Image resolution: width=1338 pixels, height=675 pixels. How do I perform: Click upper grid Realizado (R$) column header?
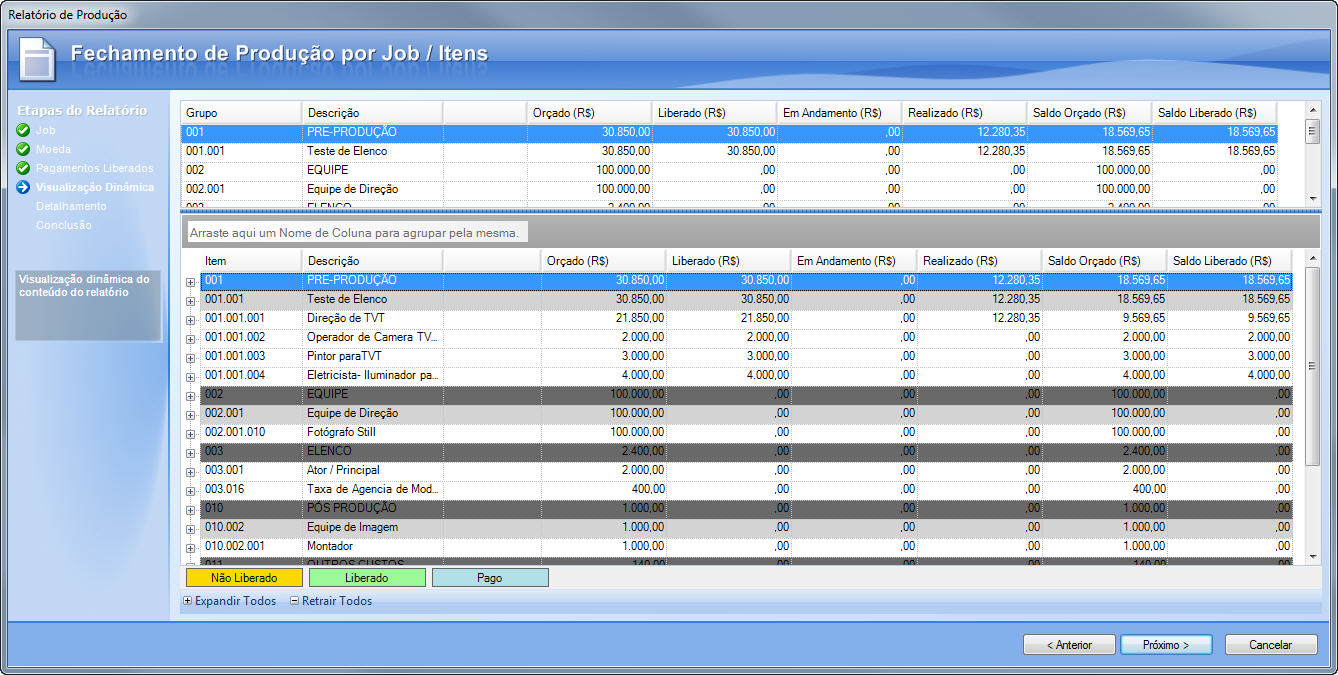964,113
